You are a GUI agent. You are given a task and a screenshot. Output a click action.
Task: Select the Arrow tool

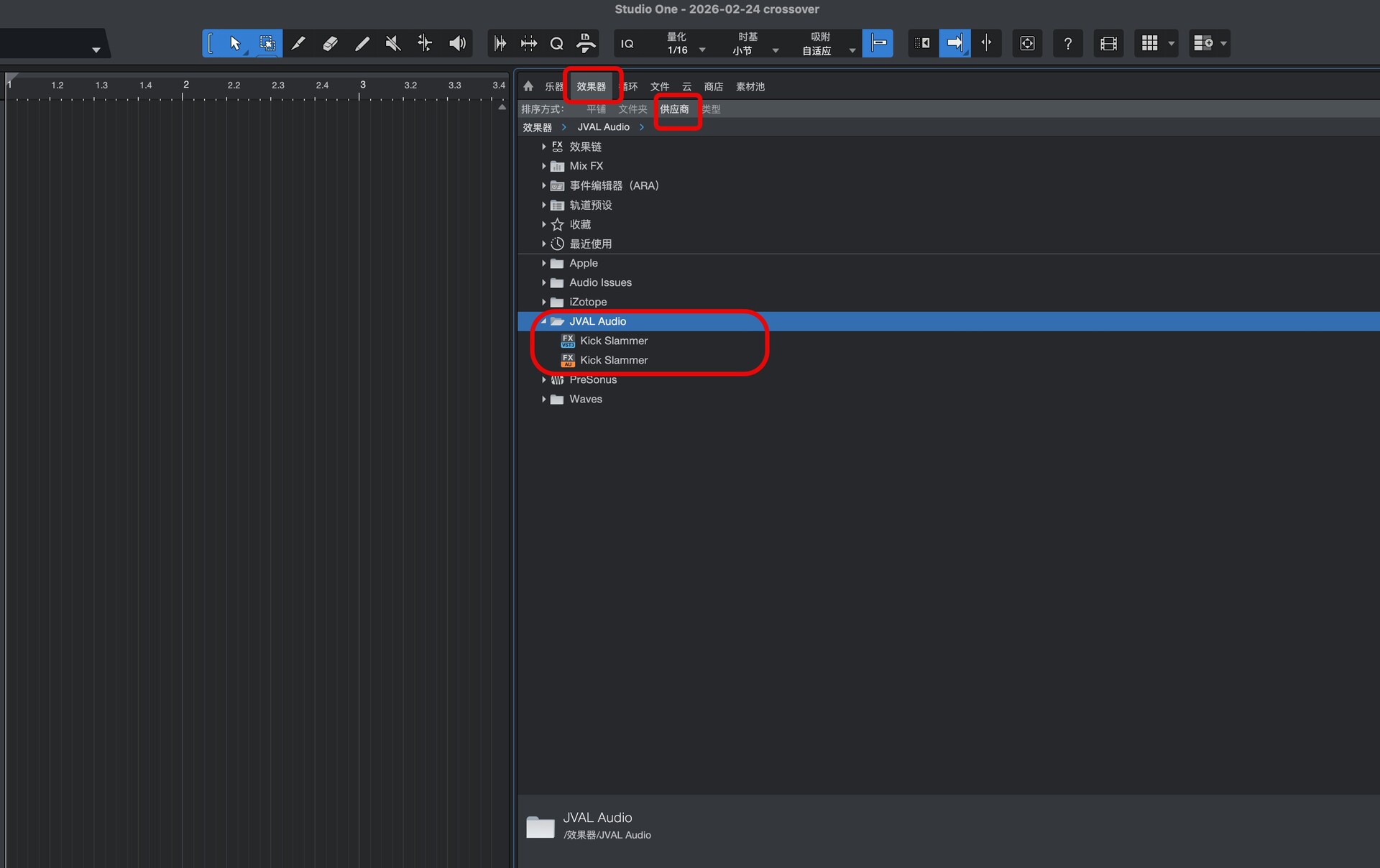(235, 44)
